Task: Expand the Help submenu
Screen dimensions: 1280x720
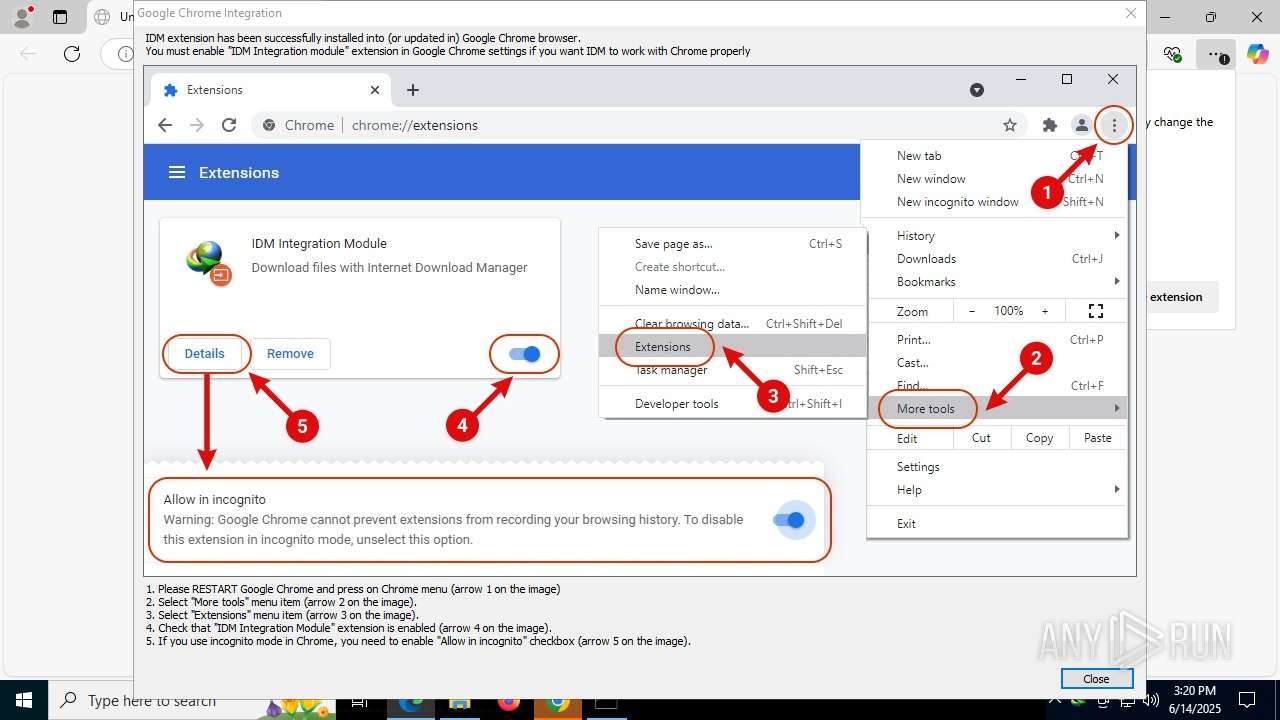Action: tap(998, 490)
